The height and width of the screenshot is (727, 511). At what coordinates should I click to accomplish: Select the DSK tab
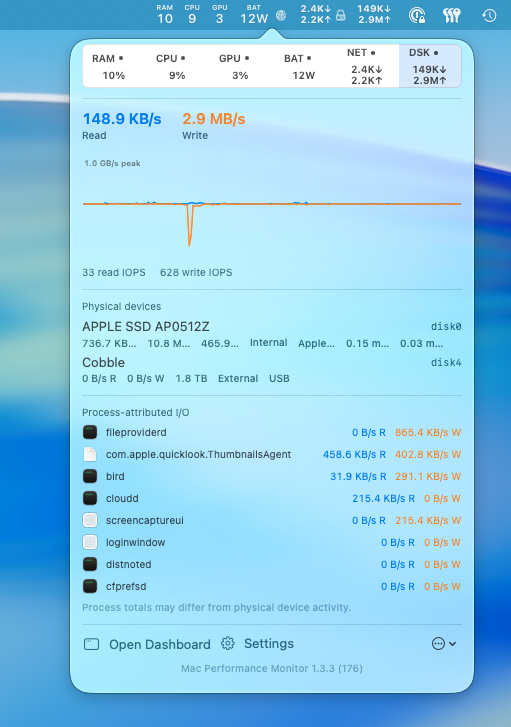(430, 66)
